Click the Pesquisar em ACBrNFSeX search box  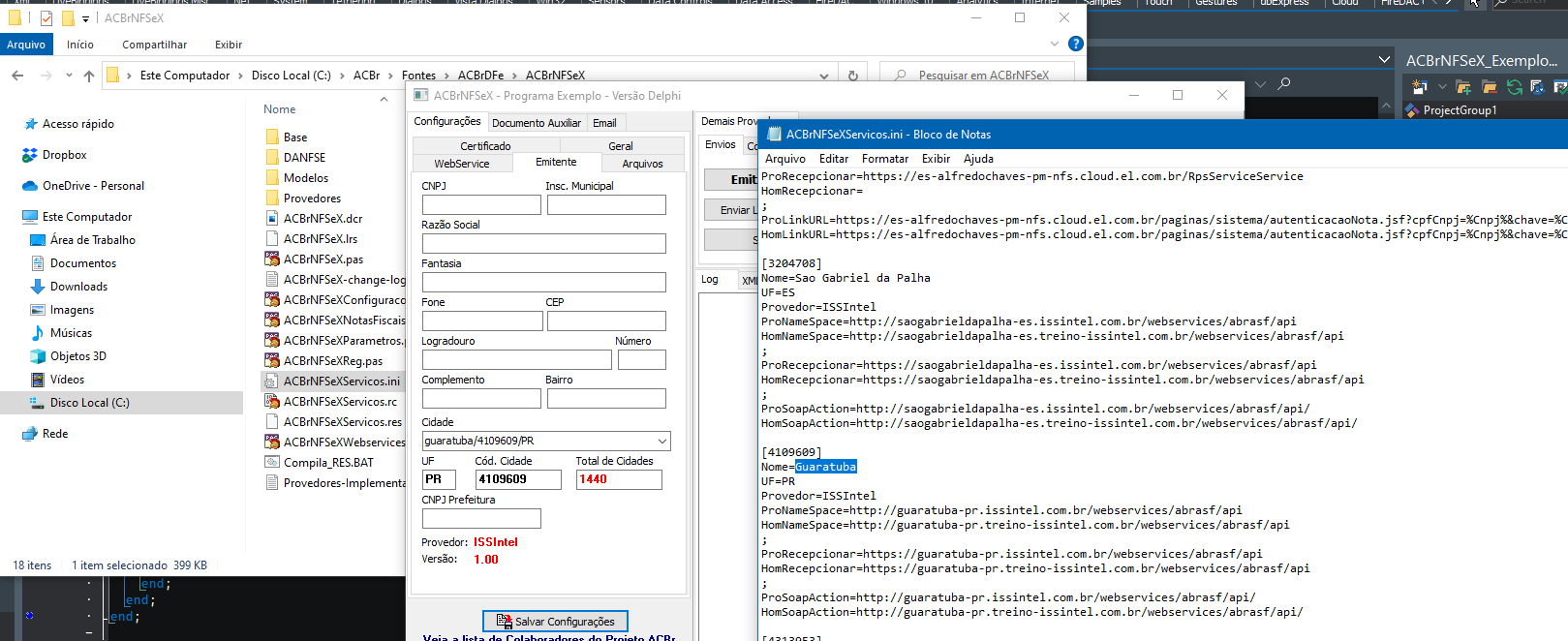977,76
